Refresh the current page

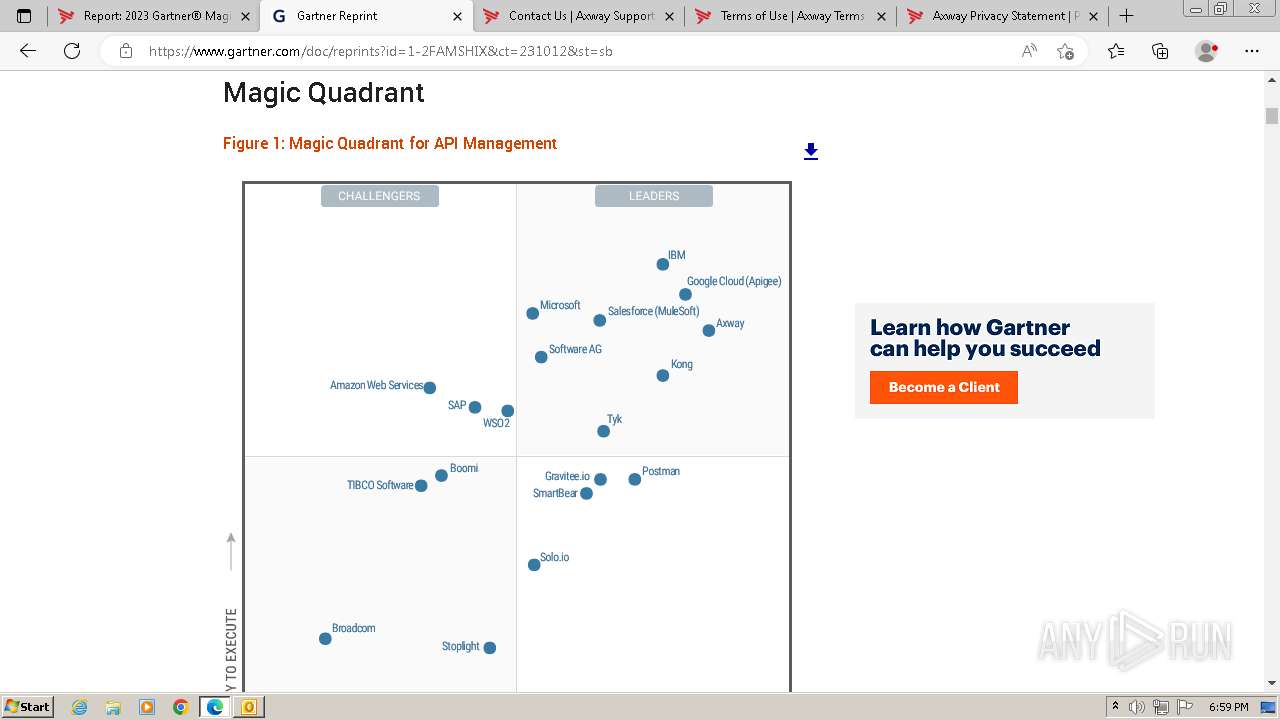coord(72,51)
